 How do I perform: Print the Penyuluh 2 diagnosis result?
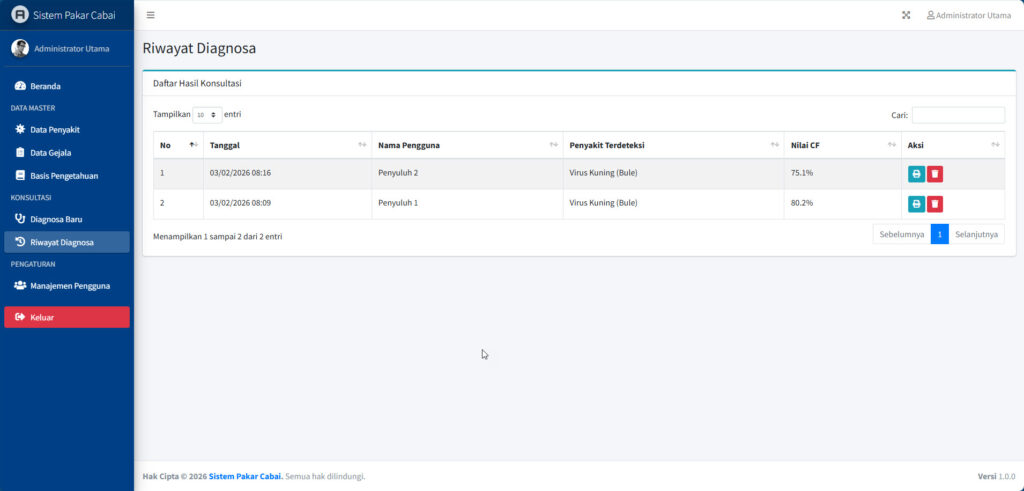click(916, 174)
